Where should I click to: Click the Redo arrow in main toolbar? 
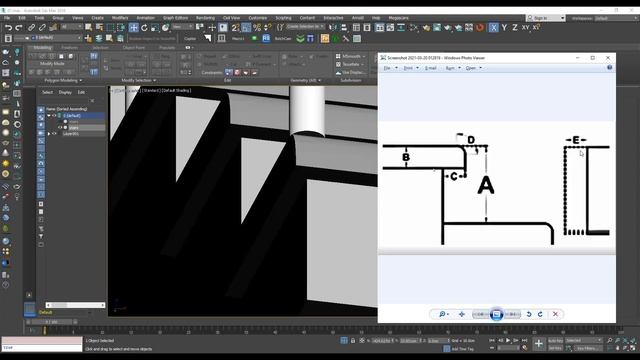pos(19,28)
